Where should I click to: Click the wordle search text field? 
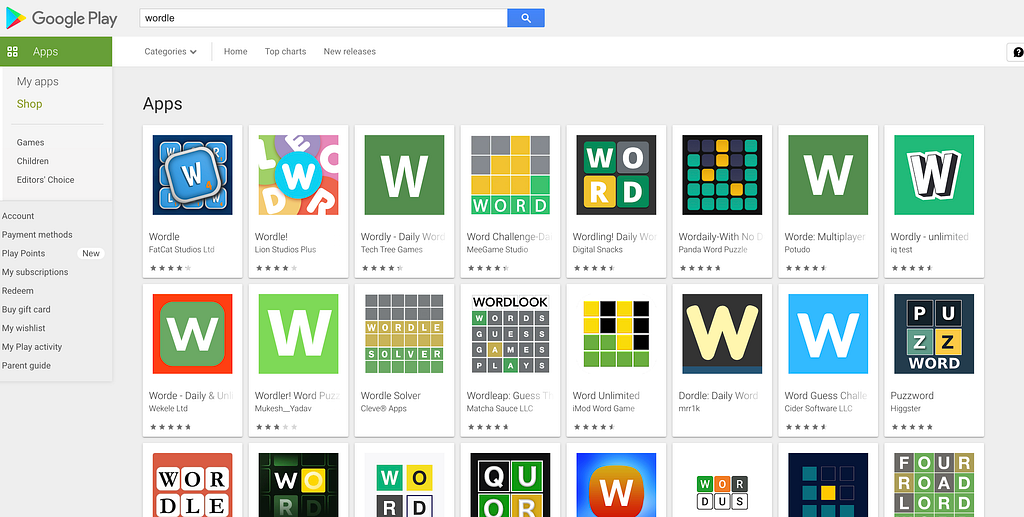click(x=323, y=18)
